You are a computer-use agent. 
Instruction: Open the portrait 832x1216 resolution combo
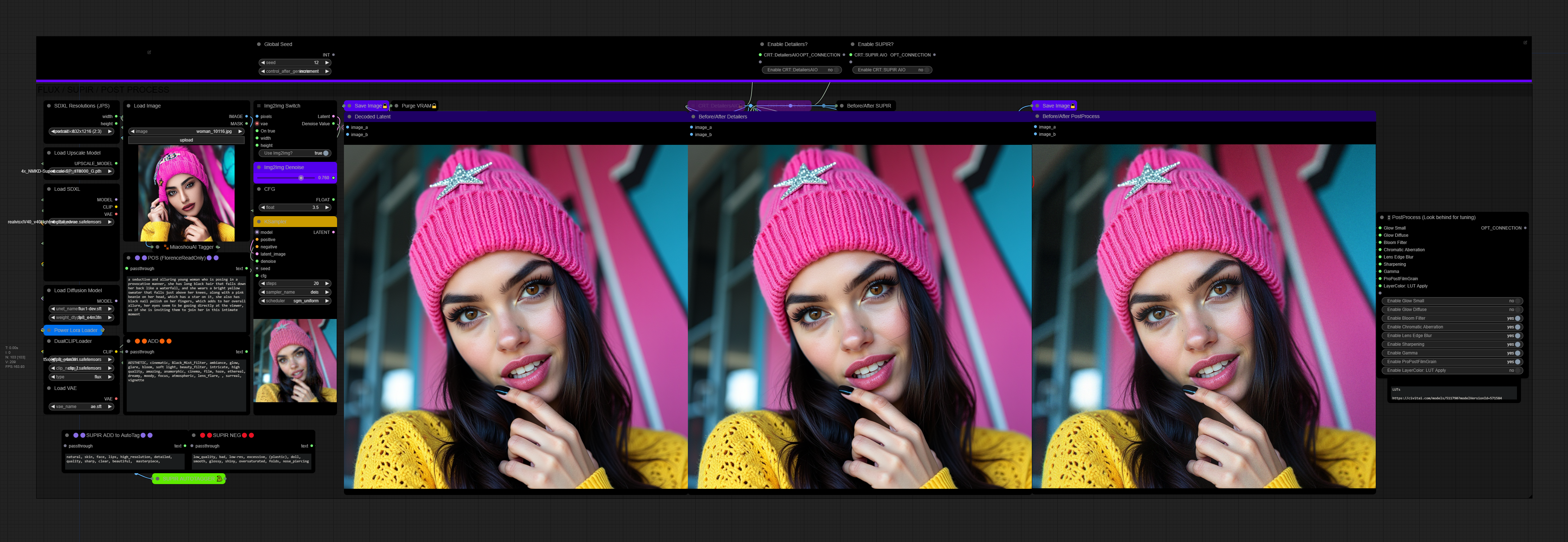(x=81, y=131)
